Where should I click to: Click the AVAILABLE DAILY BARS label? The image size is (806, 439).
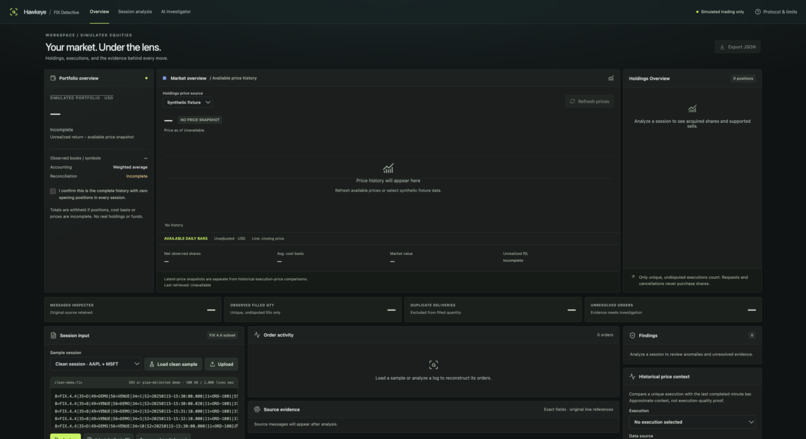point(186,239)
